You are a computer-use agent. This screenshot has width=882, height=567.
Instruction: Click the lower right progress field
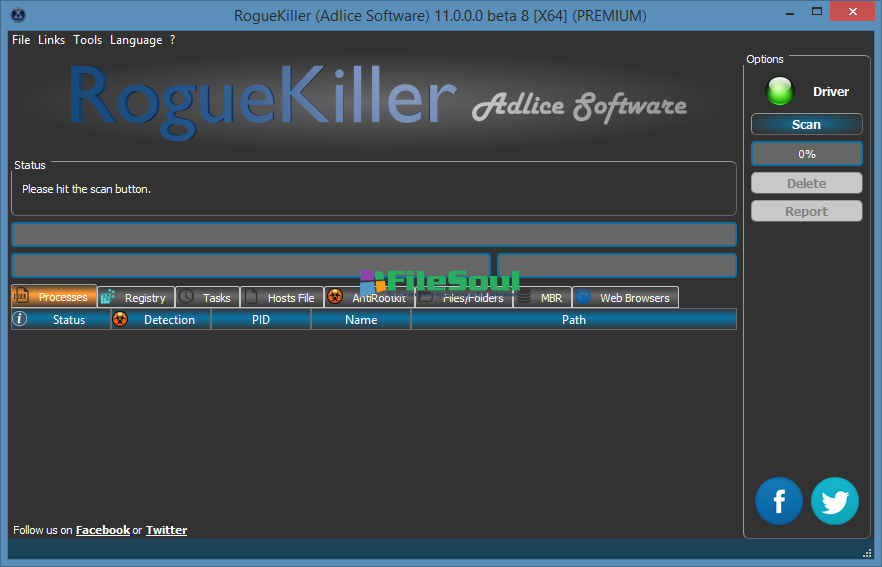617,266
